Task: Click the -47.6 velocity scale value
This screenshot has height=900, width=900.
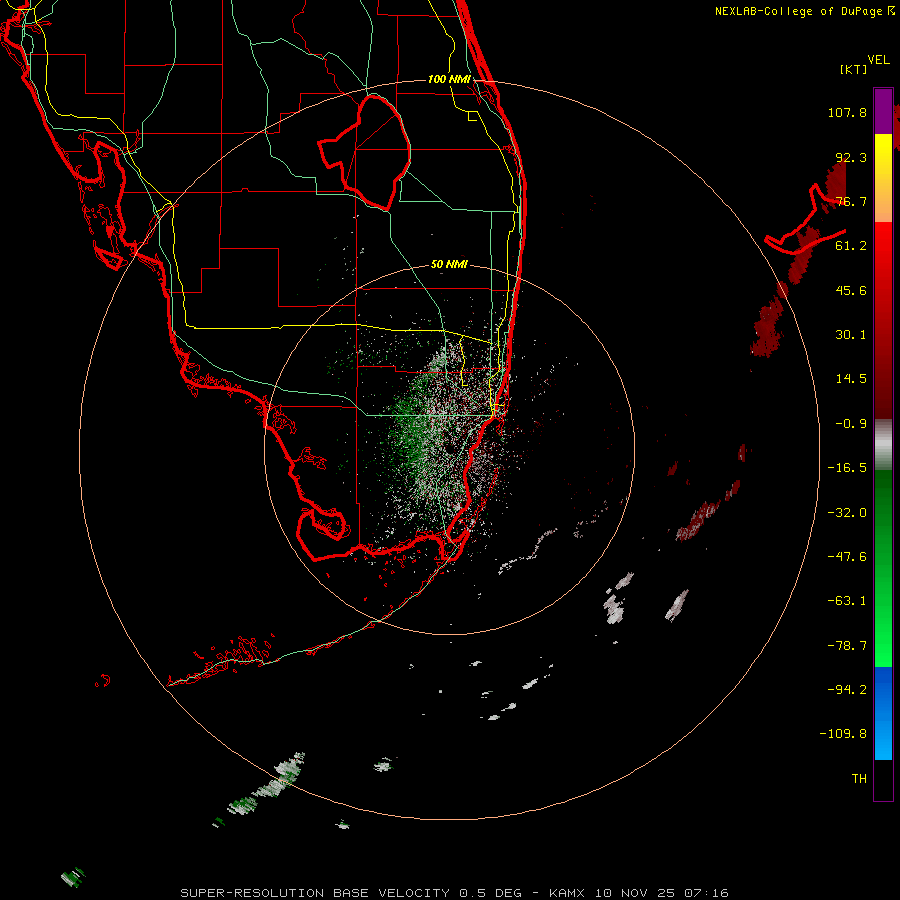Action: click(847, 557)
